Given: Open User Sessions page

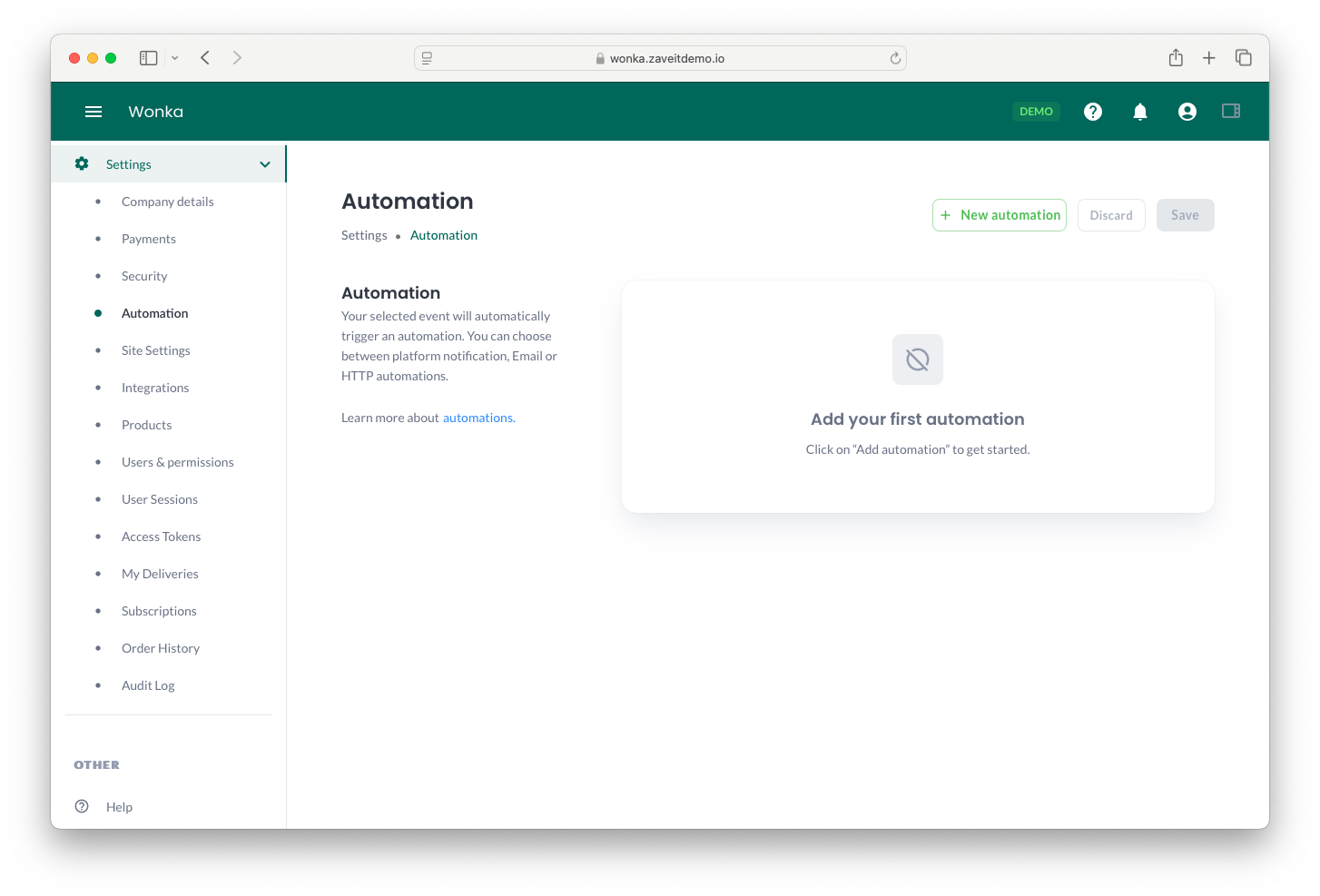Looking at the screenshot, I should pos(160,499).
